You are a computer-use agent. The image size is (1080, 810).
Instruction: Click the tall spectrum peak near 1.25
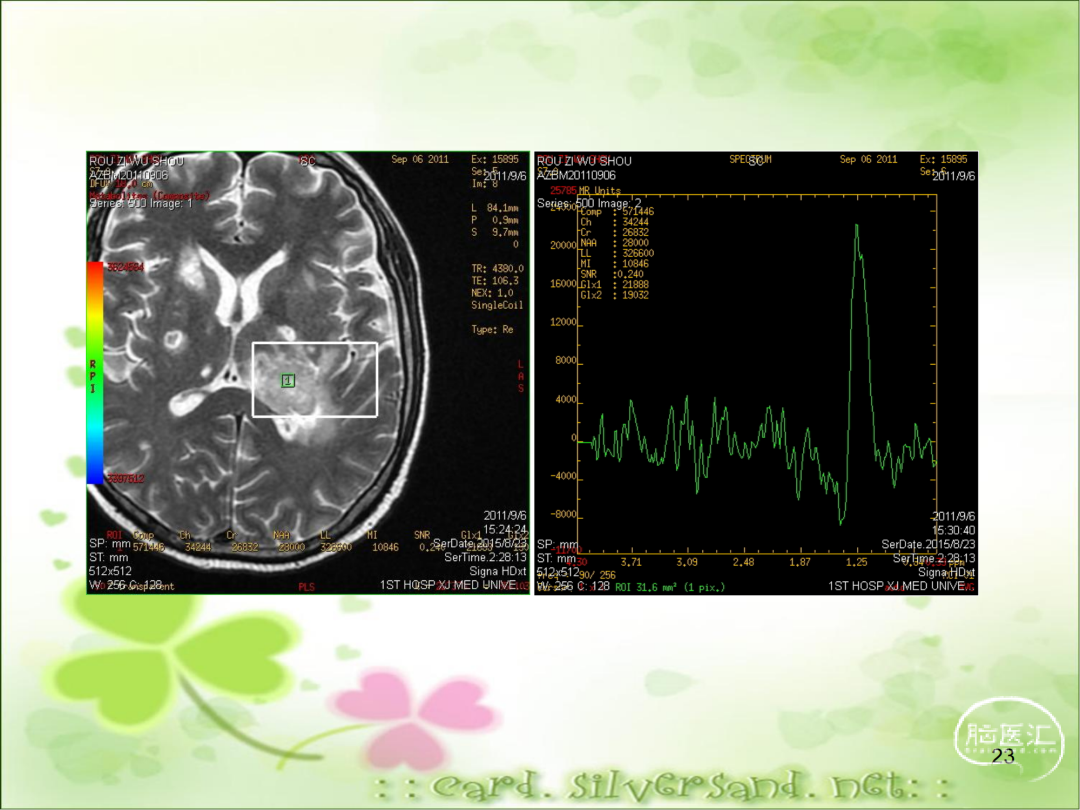pos(857,227)
